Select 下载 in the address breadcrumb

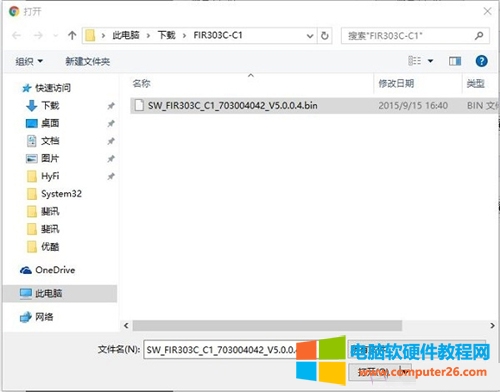point(167,35)
